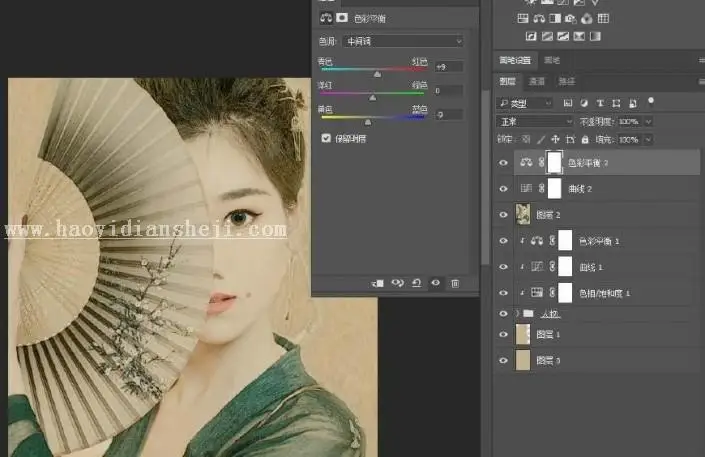
Task: Switch to the 图层 layers tab
Action: (508, 81)
